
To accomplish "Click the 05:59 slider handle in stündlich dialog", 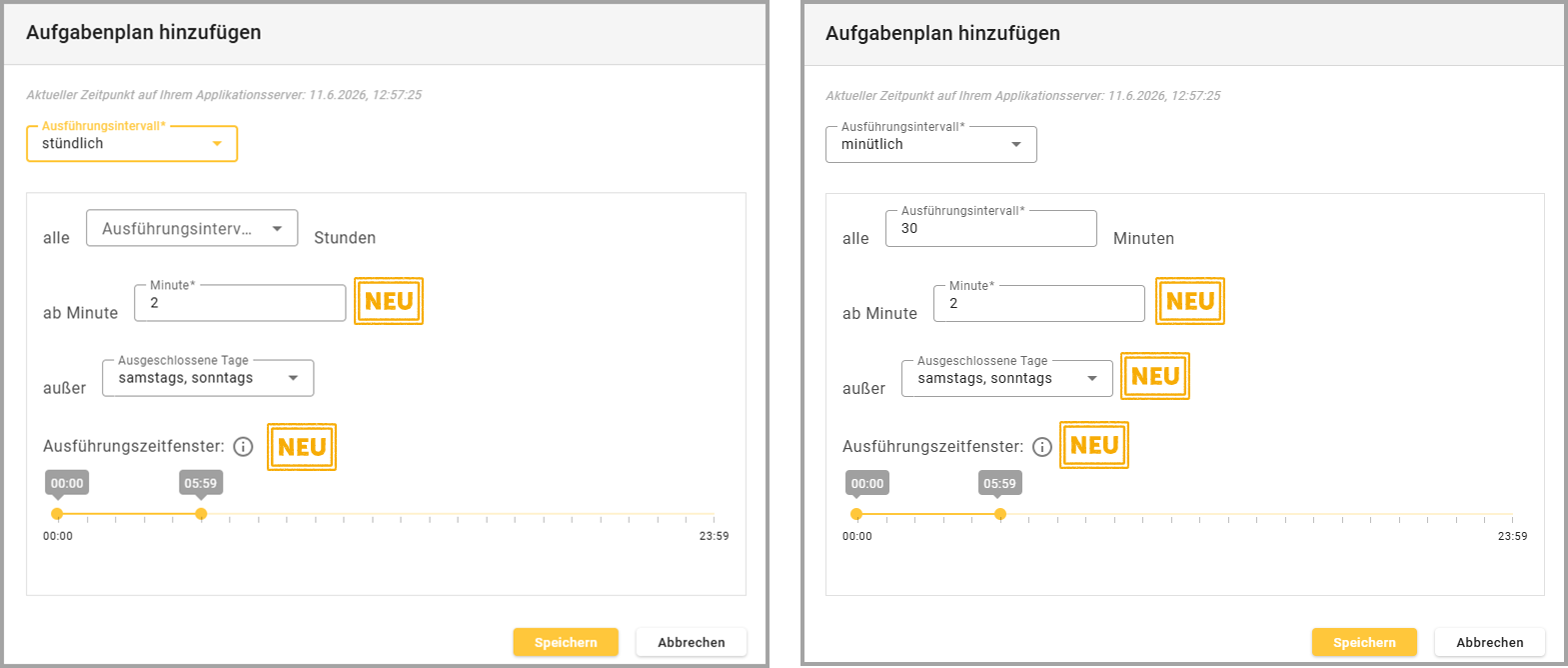I will (201, 514).
